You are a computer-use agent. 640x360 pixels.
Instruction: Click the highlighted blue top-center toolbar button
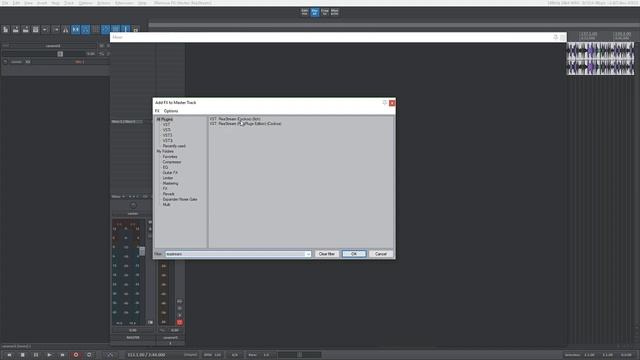coord(315,12)
